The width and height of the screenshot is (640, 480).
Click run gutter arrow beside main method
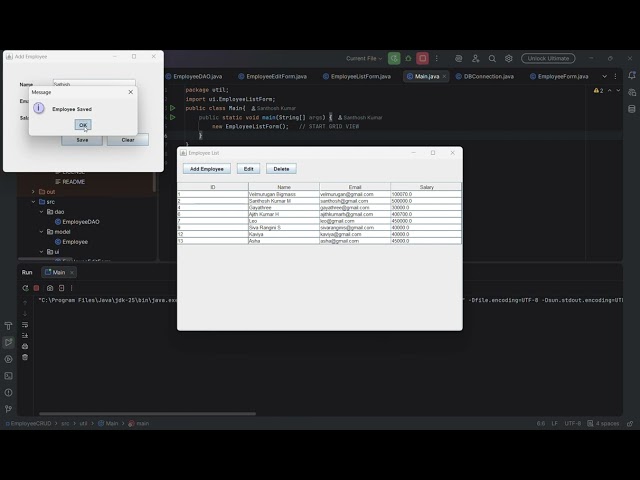point(173,117)
